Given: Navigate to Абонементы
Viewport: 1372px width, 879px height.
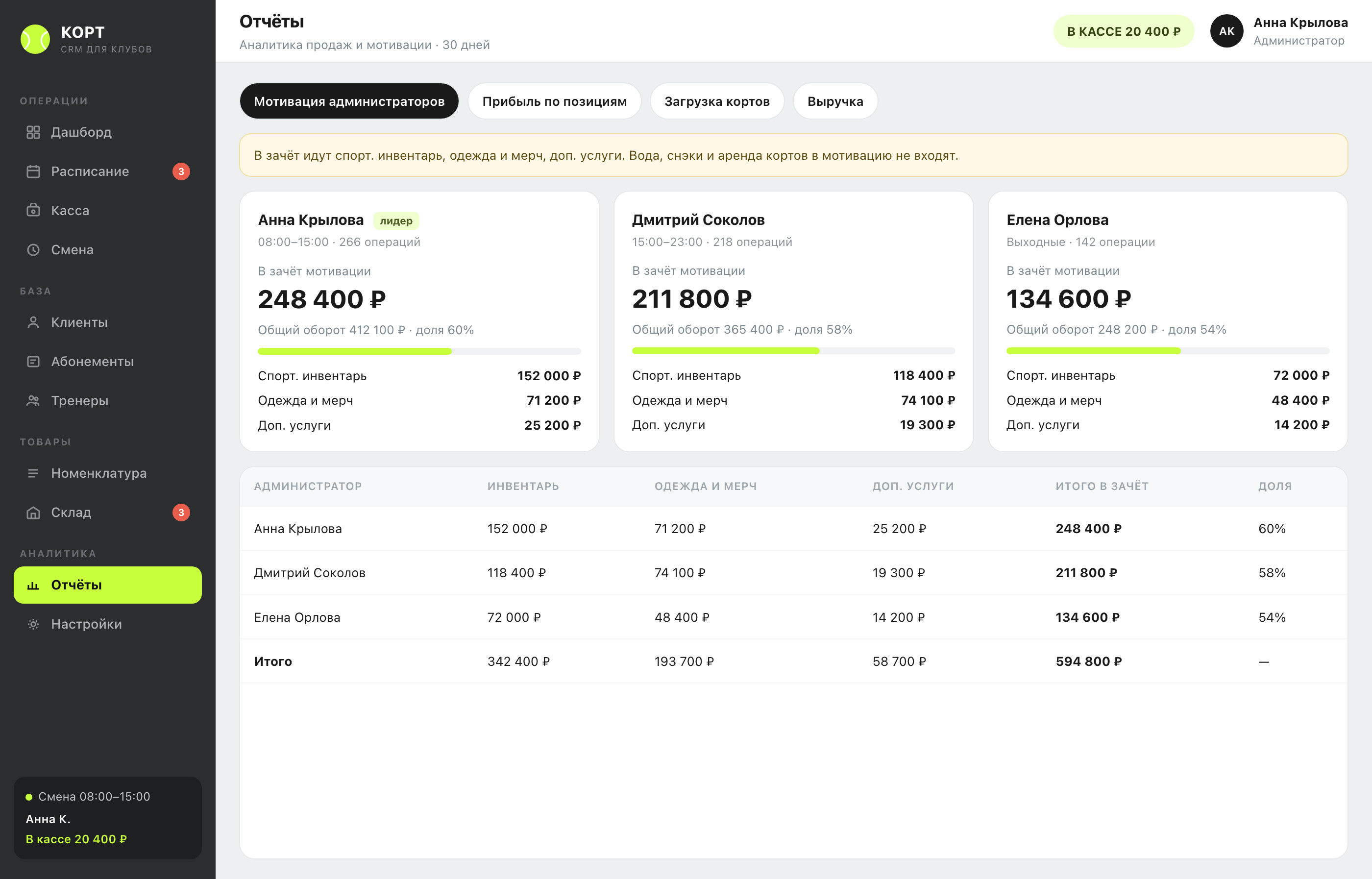Looking at the screenshot, I should [x=107, y=361].
